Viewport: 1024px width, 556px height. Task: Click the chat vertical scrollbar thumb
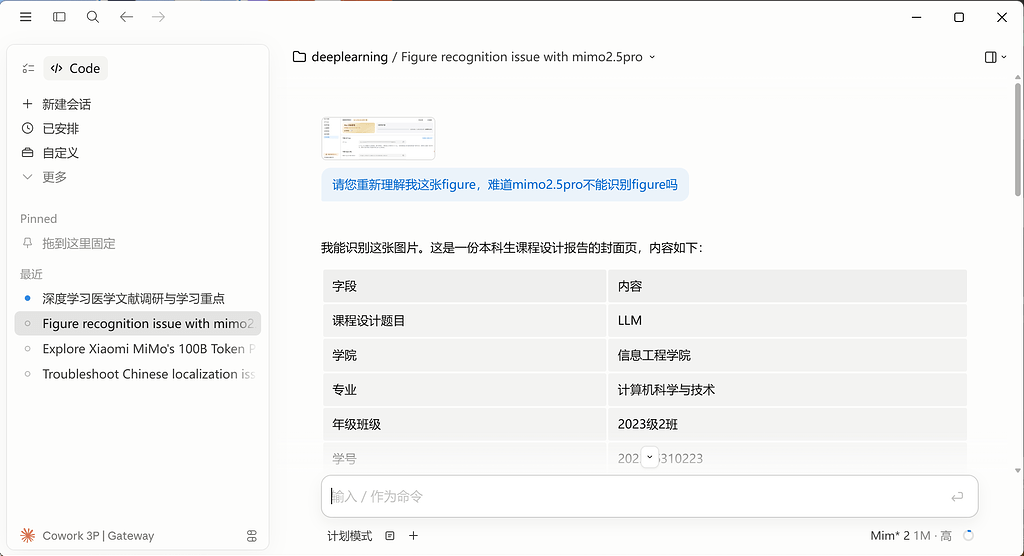(1017, 139)
